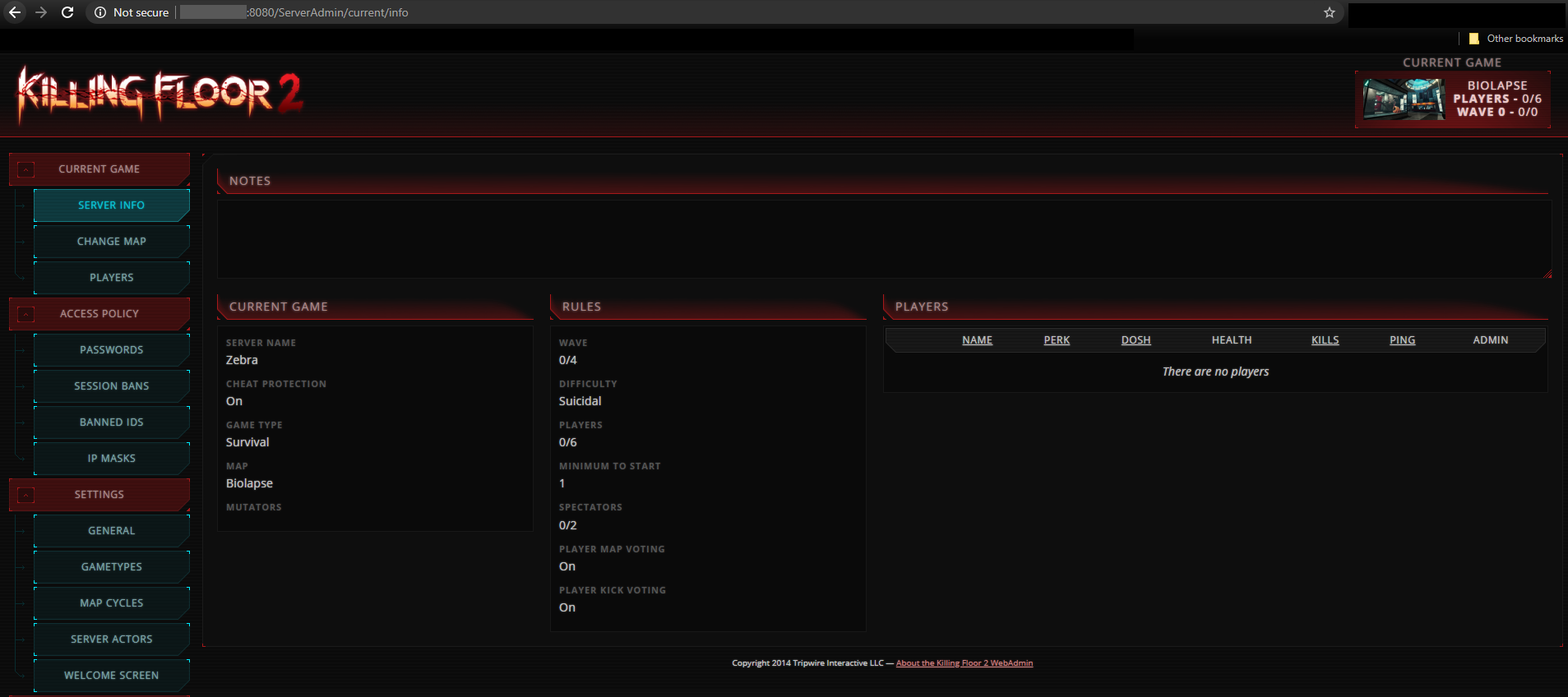The height and width of the screenshot is (697, 1568).
Task: Sort players by Kills column
Action: 1325,340
